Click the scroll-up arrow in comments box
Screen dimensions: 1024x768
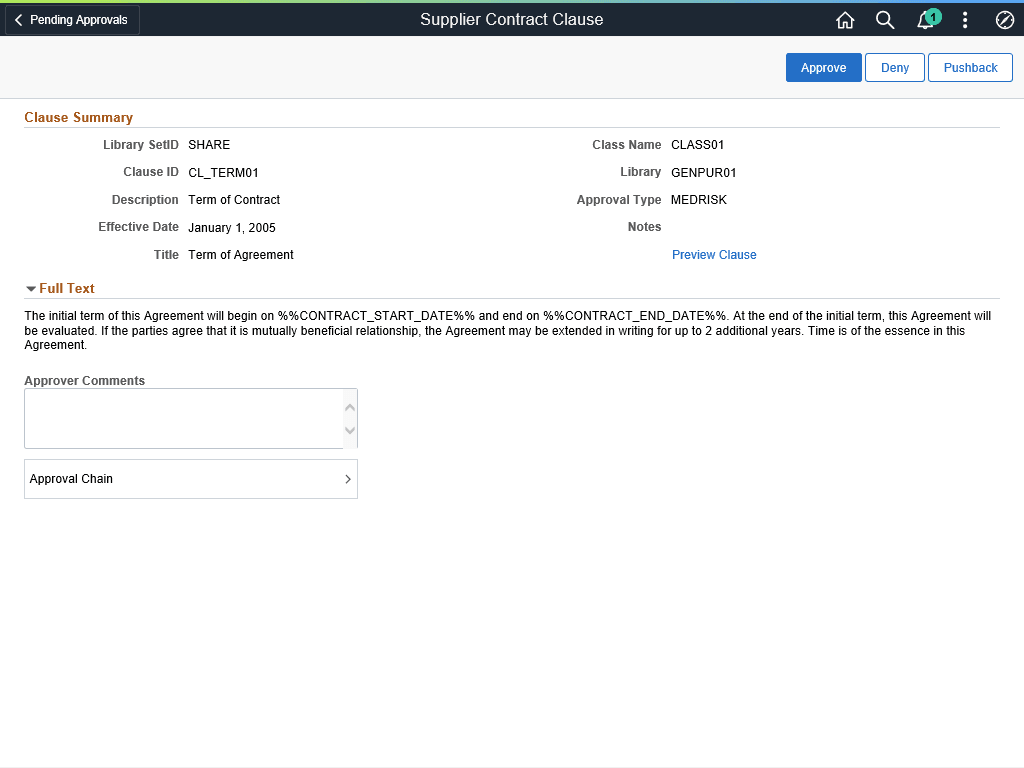349,406
